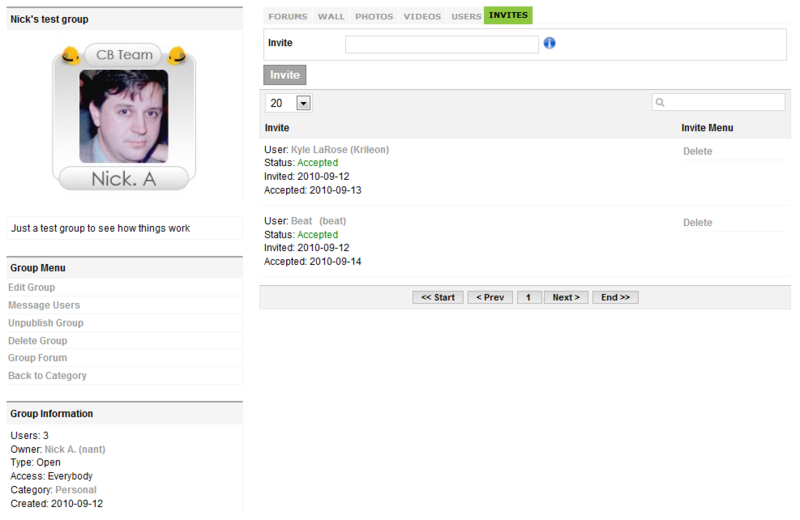Open the Personal category link
Image resolution: width=800 pixels, height=520 pixels.
(76, 490)
